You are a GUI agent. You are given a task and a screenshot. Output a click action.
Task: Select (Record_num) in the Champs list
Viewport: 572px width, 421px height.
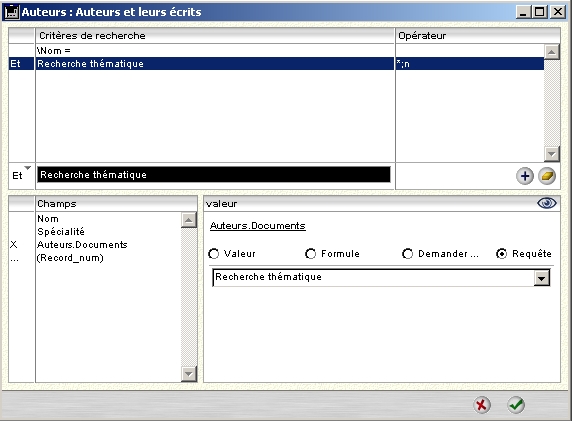pyautogui.click(x=70, y=258)
